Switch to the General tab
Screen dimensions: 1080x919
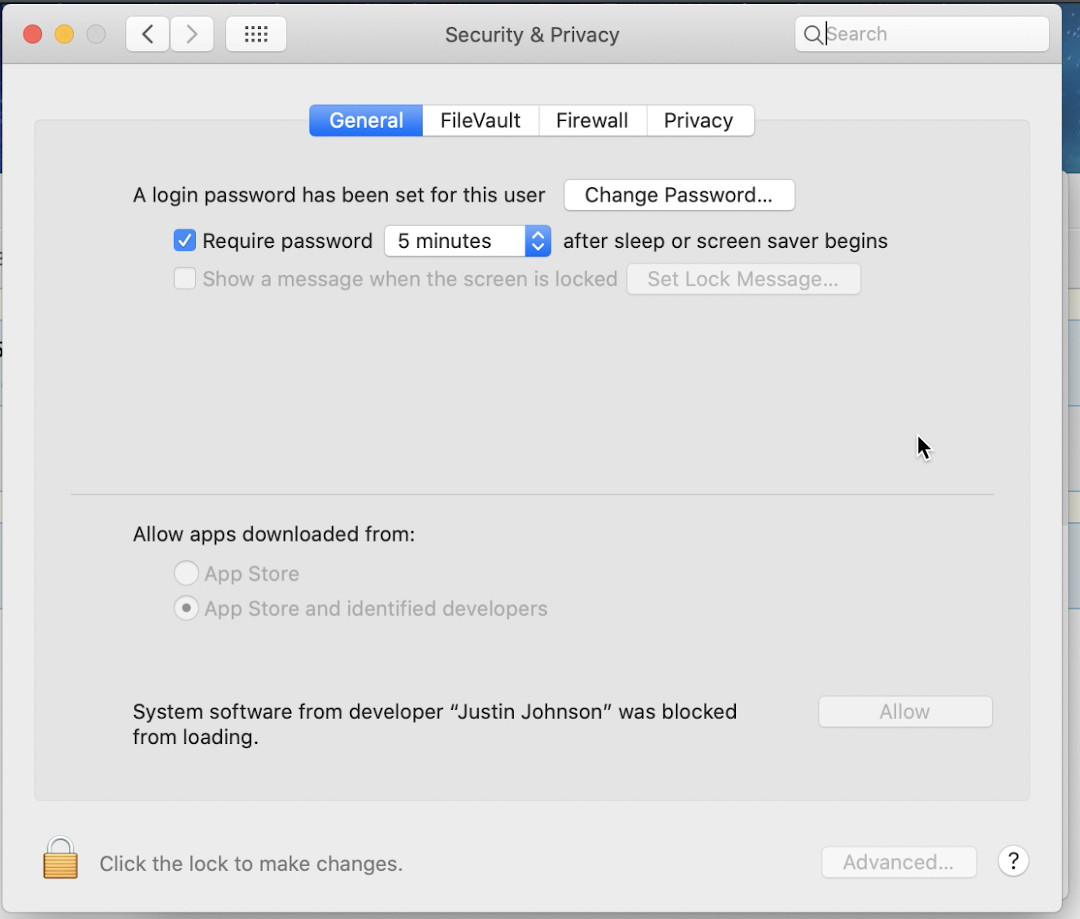point(366,121)
